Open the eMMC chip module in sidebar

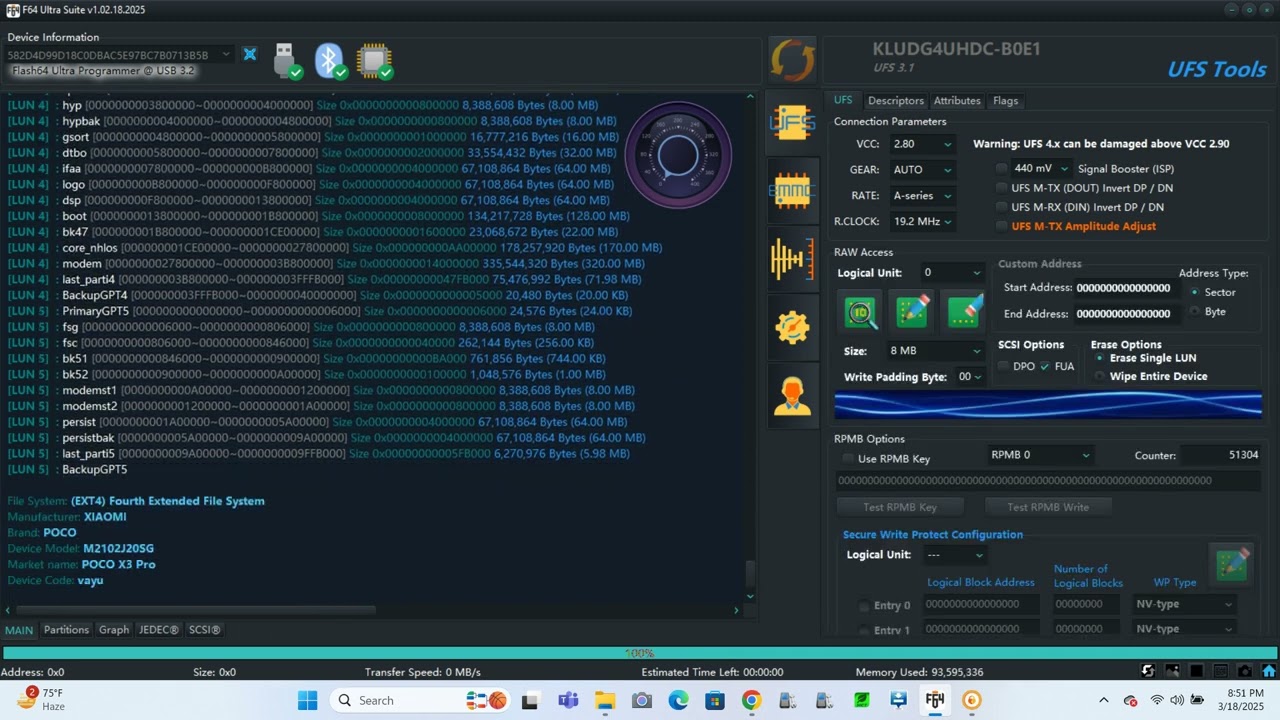pos(792,189)
